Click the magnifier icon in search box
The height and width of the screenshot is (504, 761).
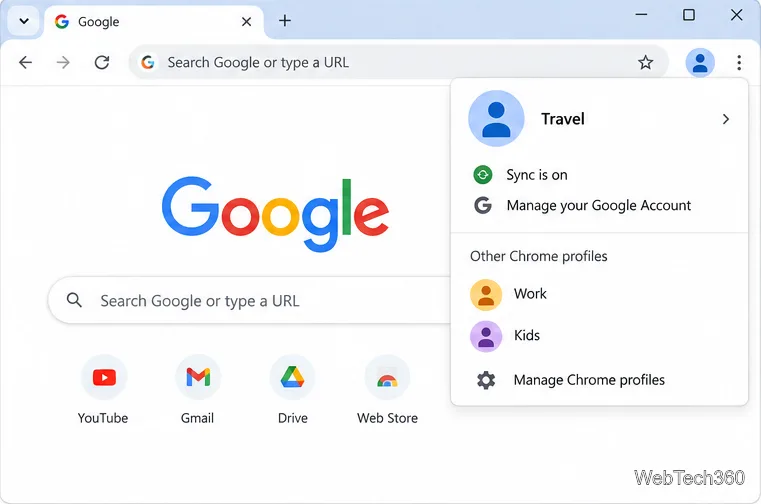pyautogui.click(x=74, y=300)
